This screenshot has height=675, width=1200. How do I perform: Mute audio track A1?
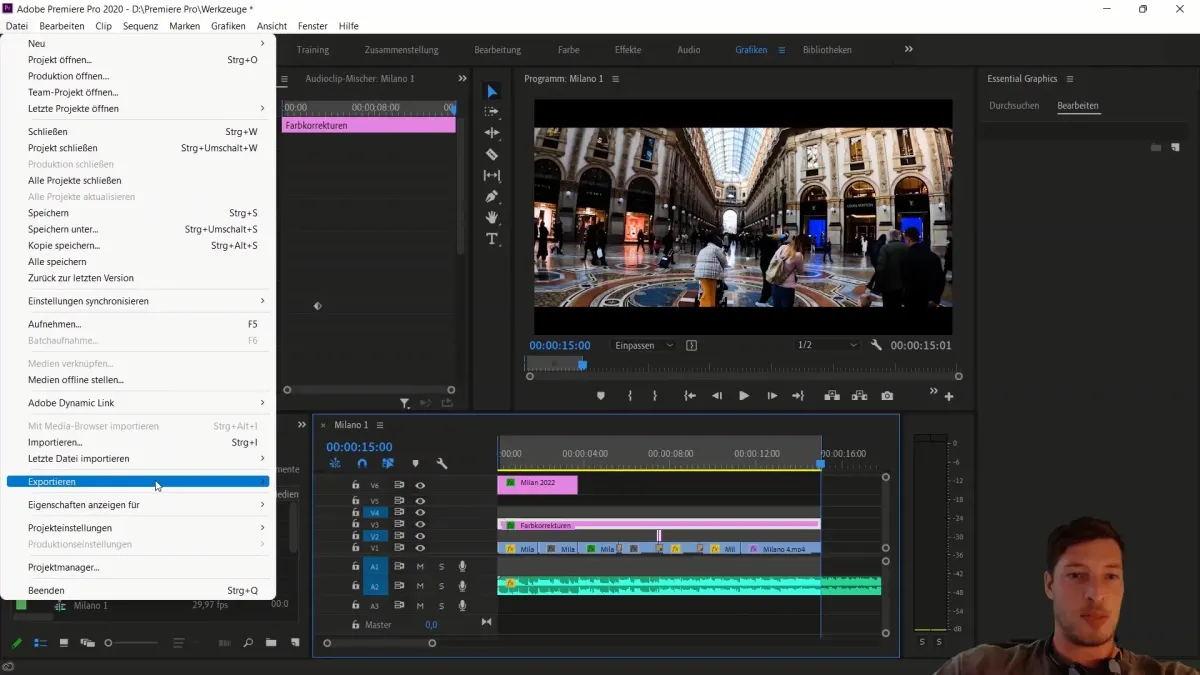[420, 567]
